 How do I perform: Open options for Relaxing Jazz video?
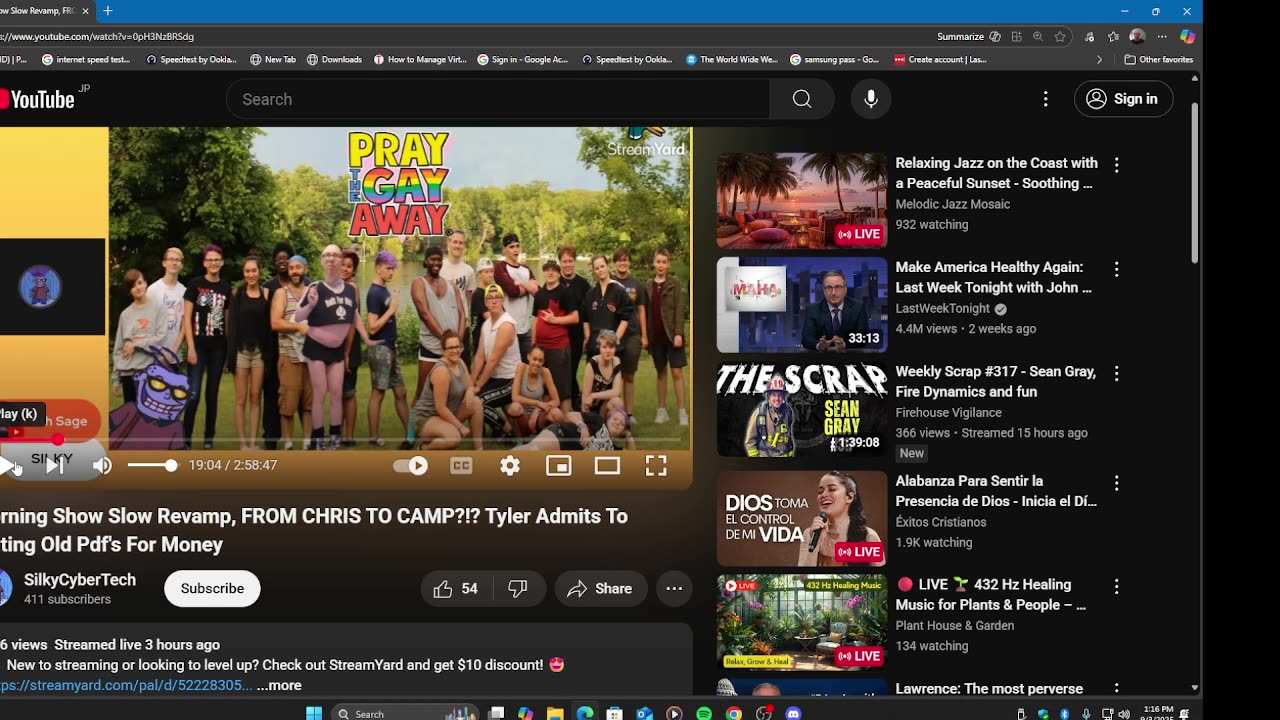(1117, 165)
